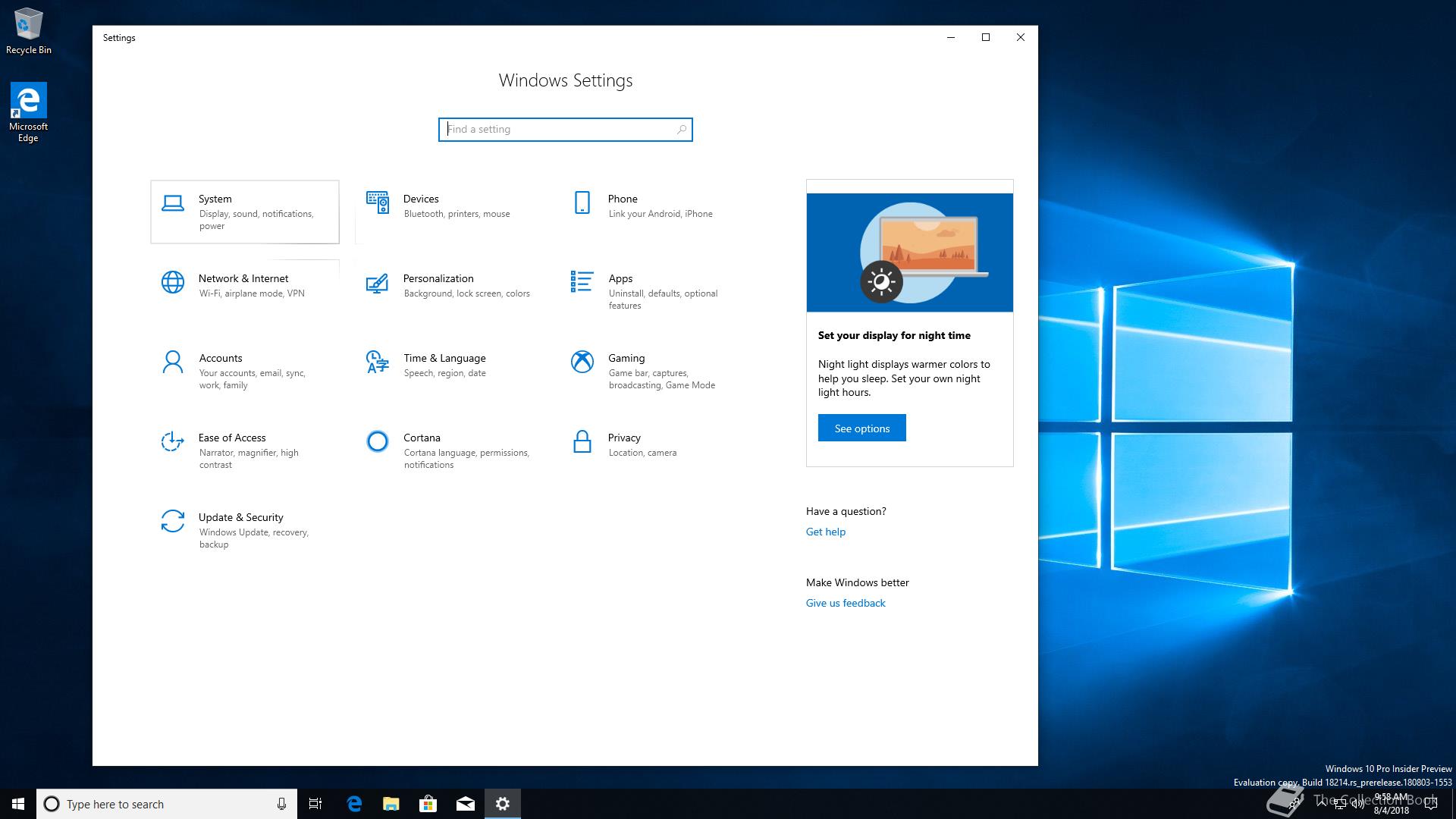This screenshot has height=819, width=1456.
Task: Select Settings gear in taskbar
Action: point(503,804)
